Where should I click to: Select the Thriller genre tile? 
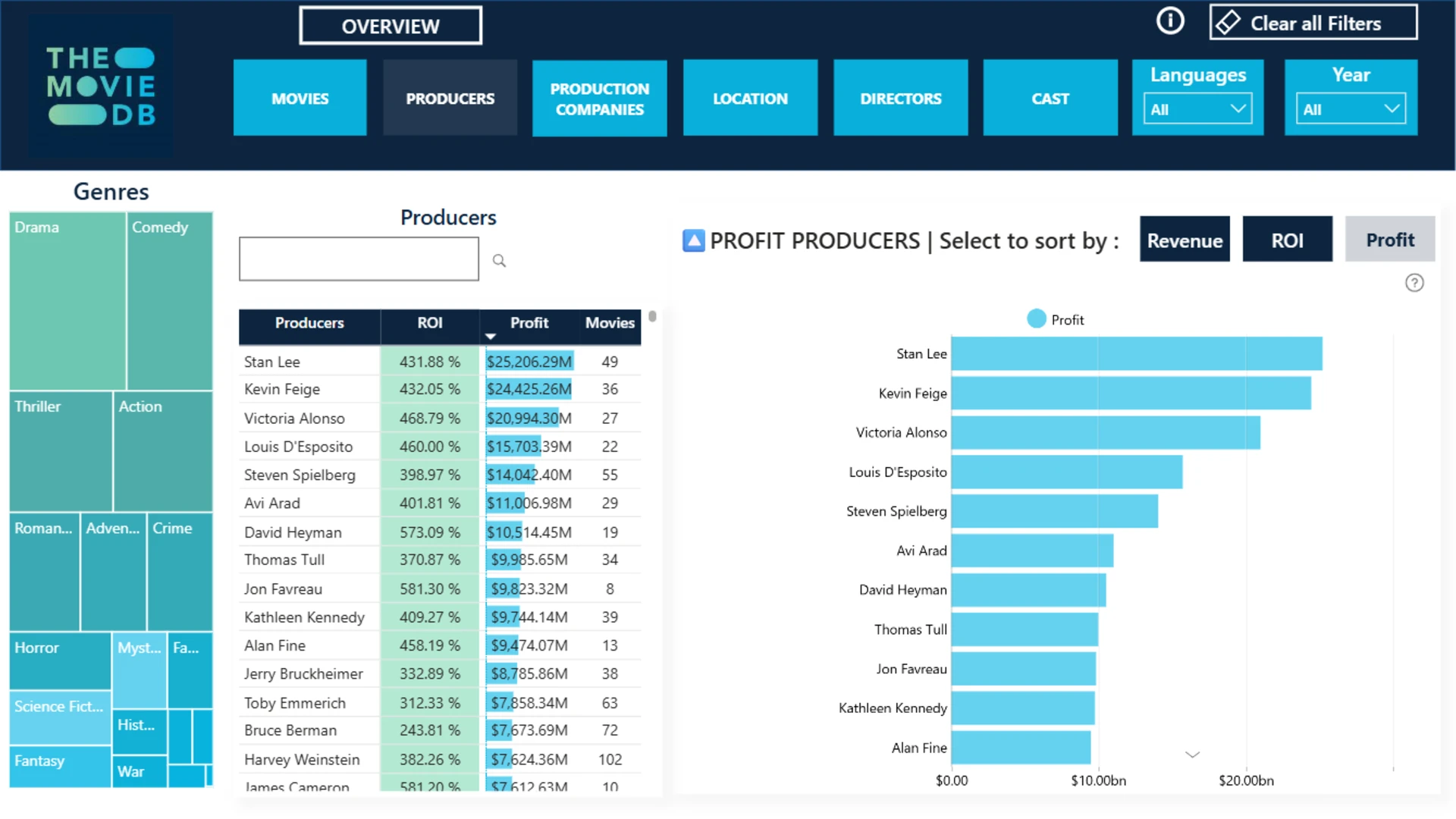[x=61, y=451]
